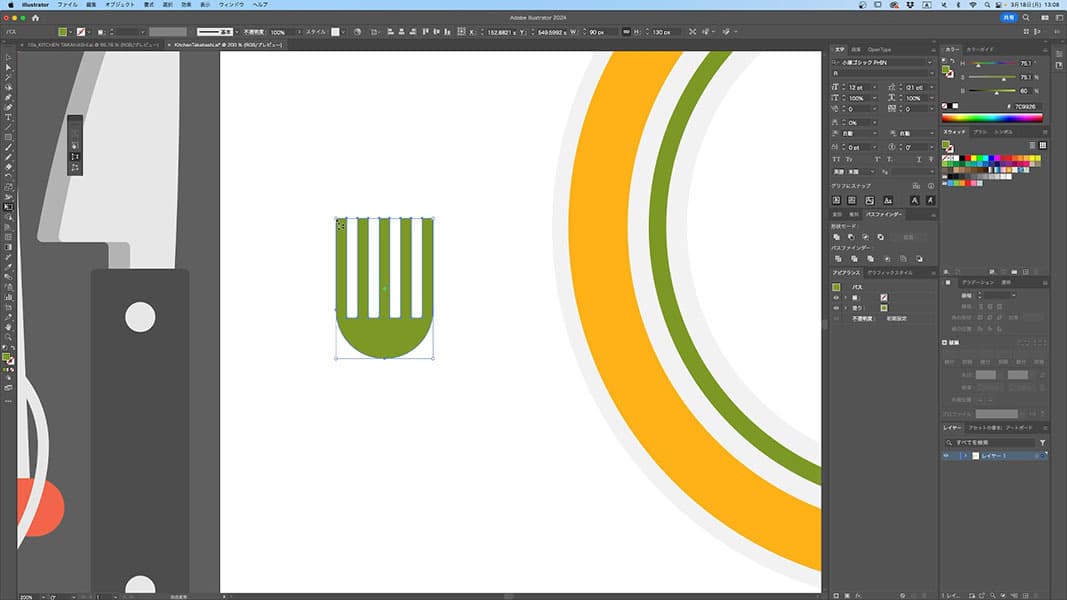Open the オブジェクト menu
1067x600 pixels.
click(x=119, y=5)
